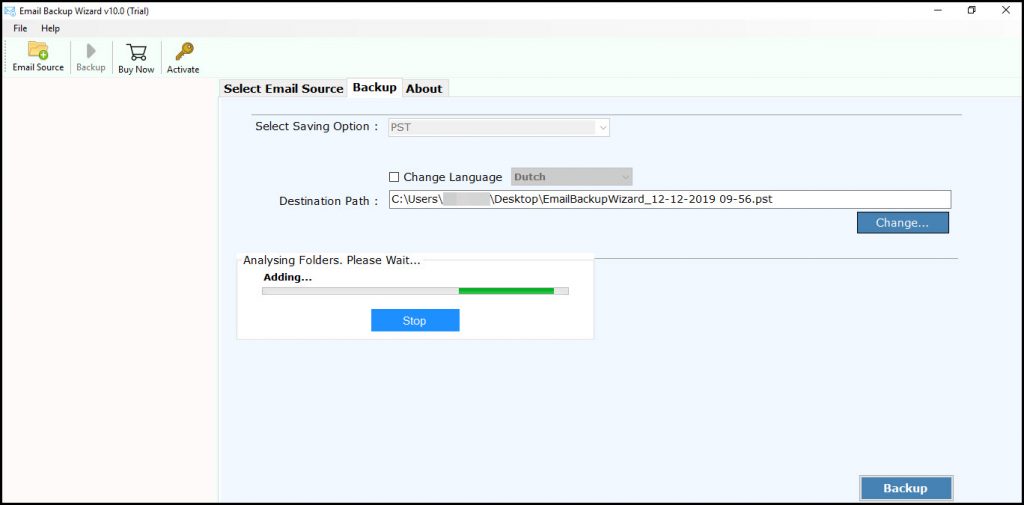Click the Backup button at bottom right

click(x=905, y=488)
